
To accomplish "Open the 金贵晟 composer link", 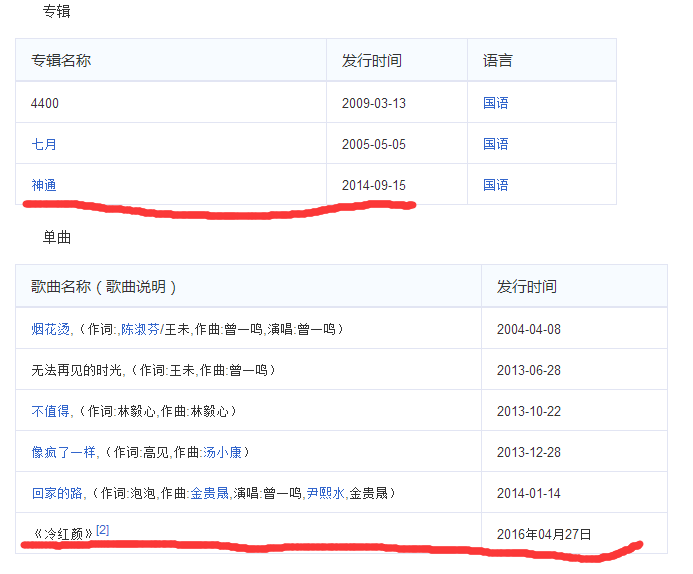I will (209, 493).
